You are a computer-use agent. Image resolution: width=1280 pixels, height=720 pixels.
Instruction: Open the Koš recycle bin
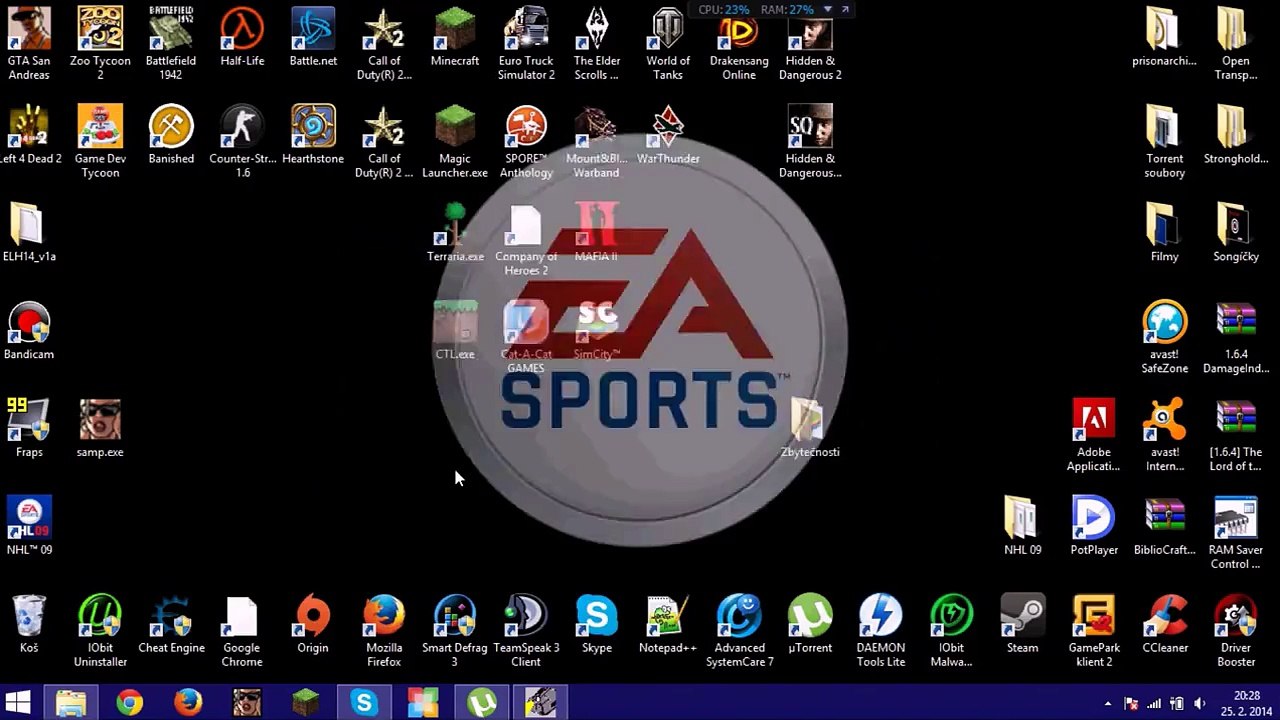pos(29,624)
